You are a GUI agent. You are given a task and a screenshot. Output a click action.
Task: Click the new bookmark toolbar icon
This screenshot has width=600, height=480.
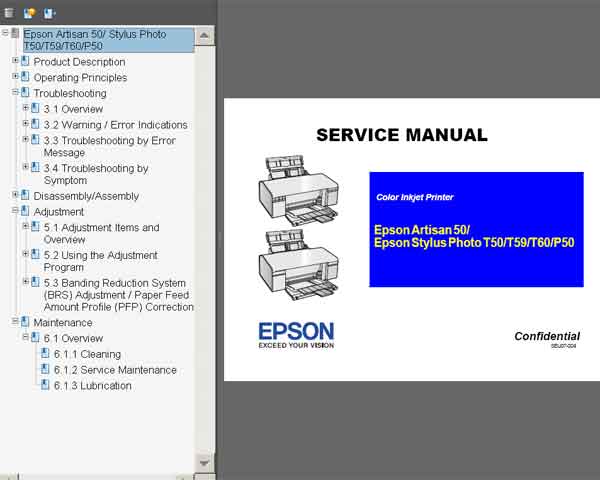29,13
